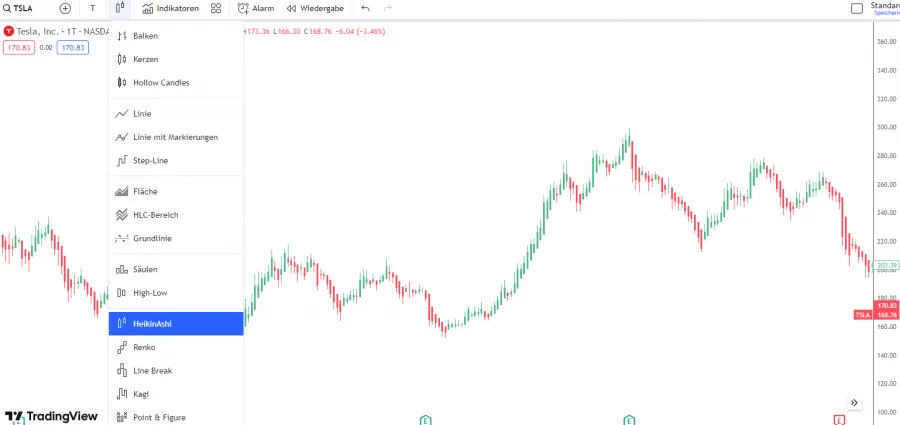Image resolution: width=900 pixels, height=425 pixels.
Task: Click the Säulen columns icon
Action: (x=122, y=269)
